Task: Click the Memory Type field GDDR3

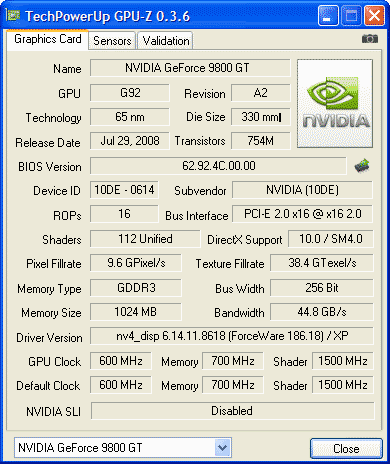Action: (x=136, y=288)
